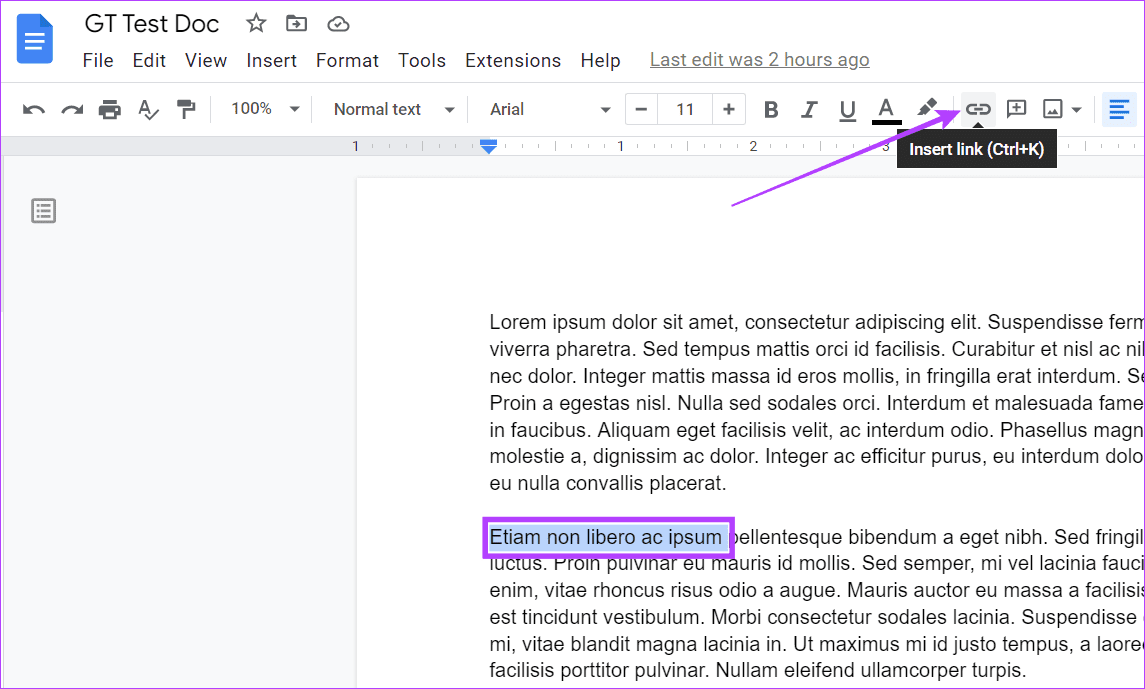The image size is (1145, 689).
Task: Open the Format menu
Action: pyautogui.click(x=347, y=61)
